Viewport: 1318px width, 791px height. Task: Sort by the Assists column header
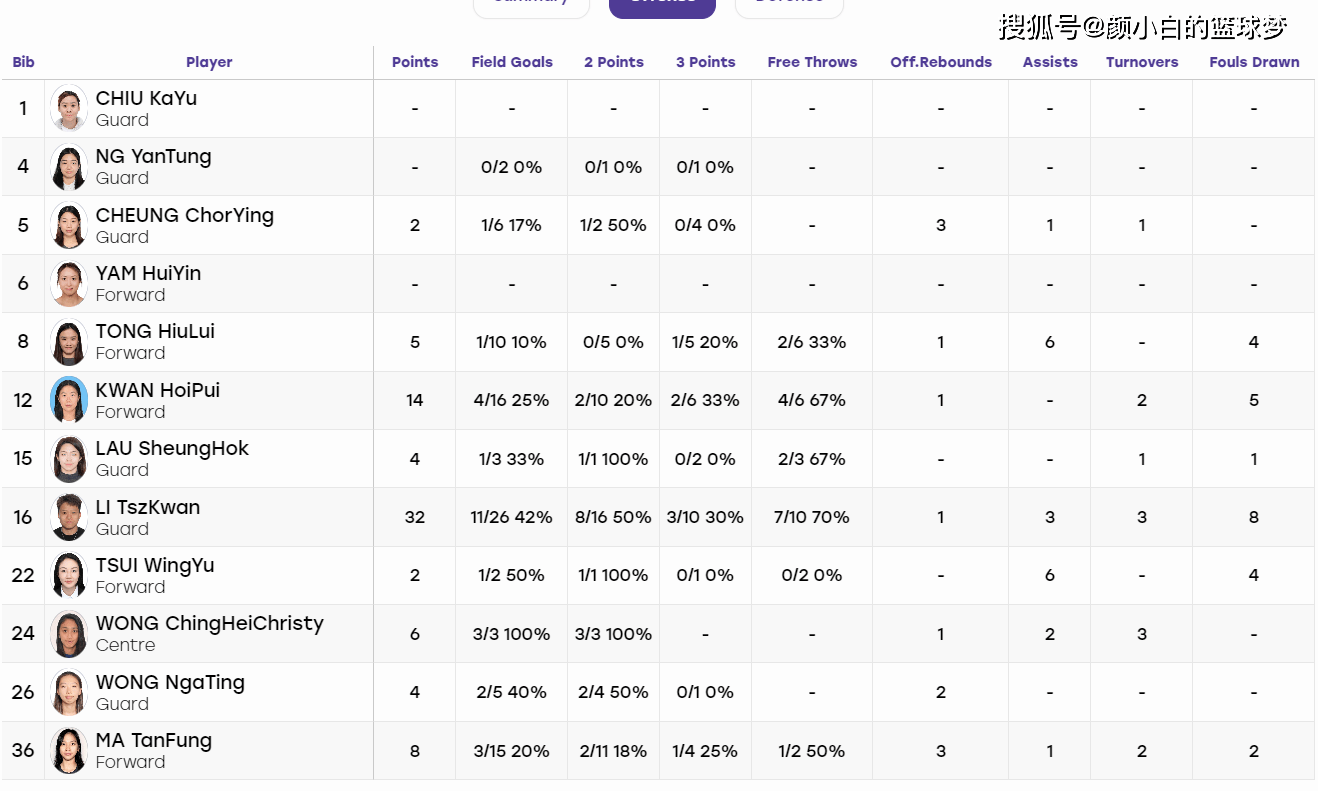[x=1050, y=62]
